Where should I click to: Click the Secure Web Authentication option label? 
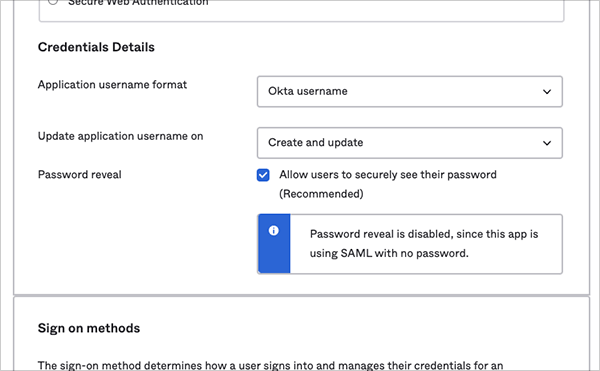coord(138,2)
